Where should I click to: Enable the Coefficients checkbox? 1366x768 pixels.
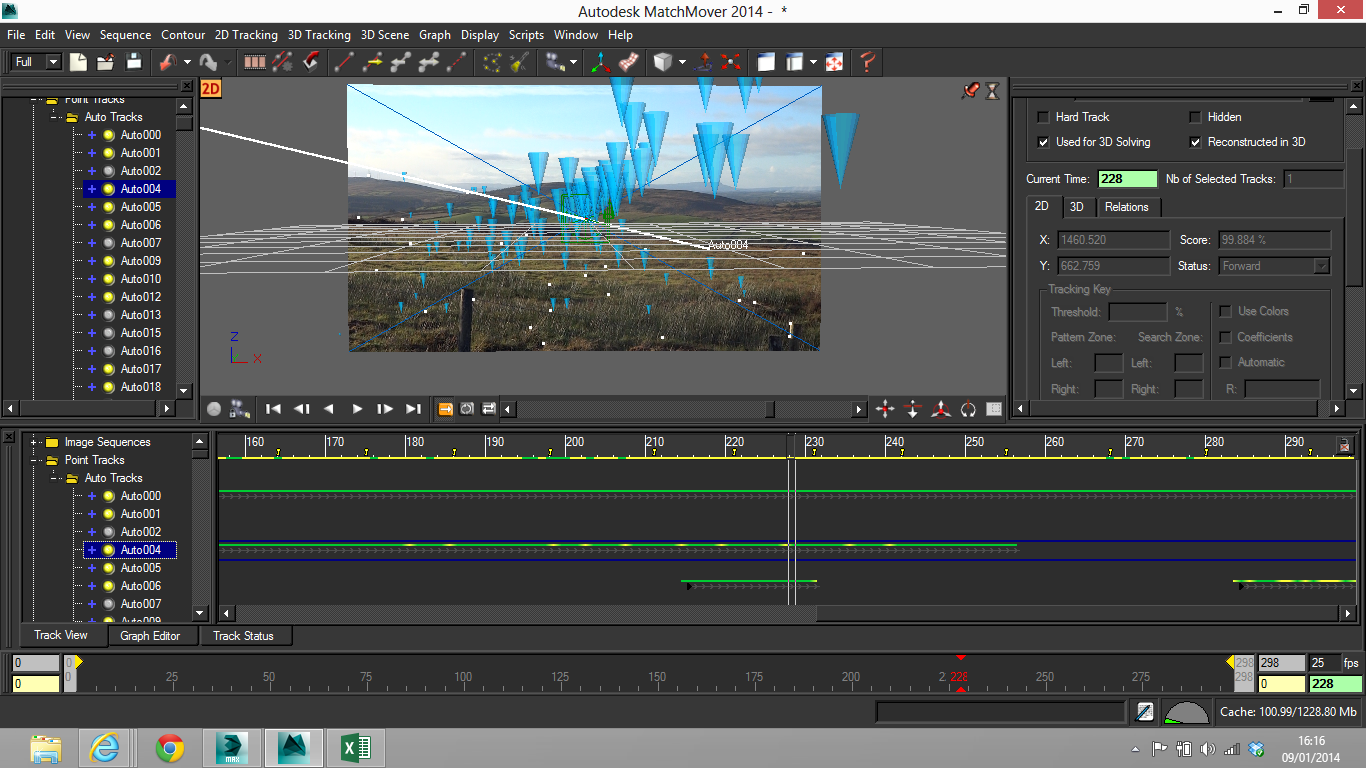click(1225, 337)
